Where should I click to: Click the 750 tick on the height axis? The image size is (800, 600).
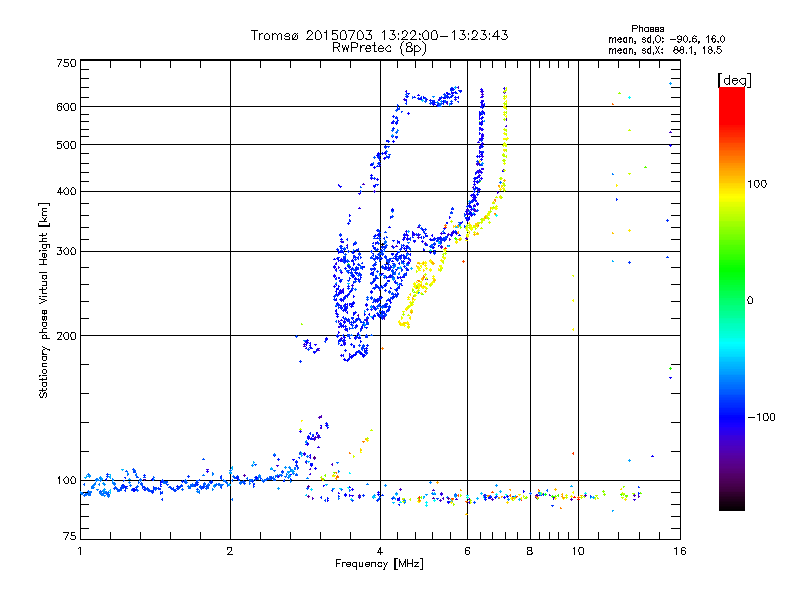66,63
